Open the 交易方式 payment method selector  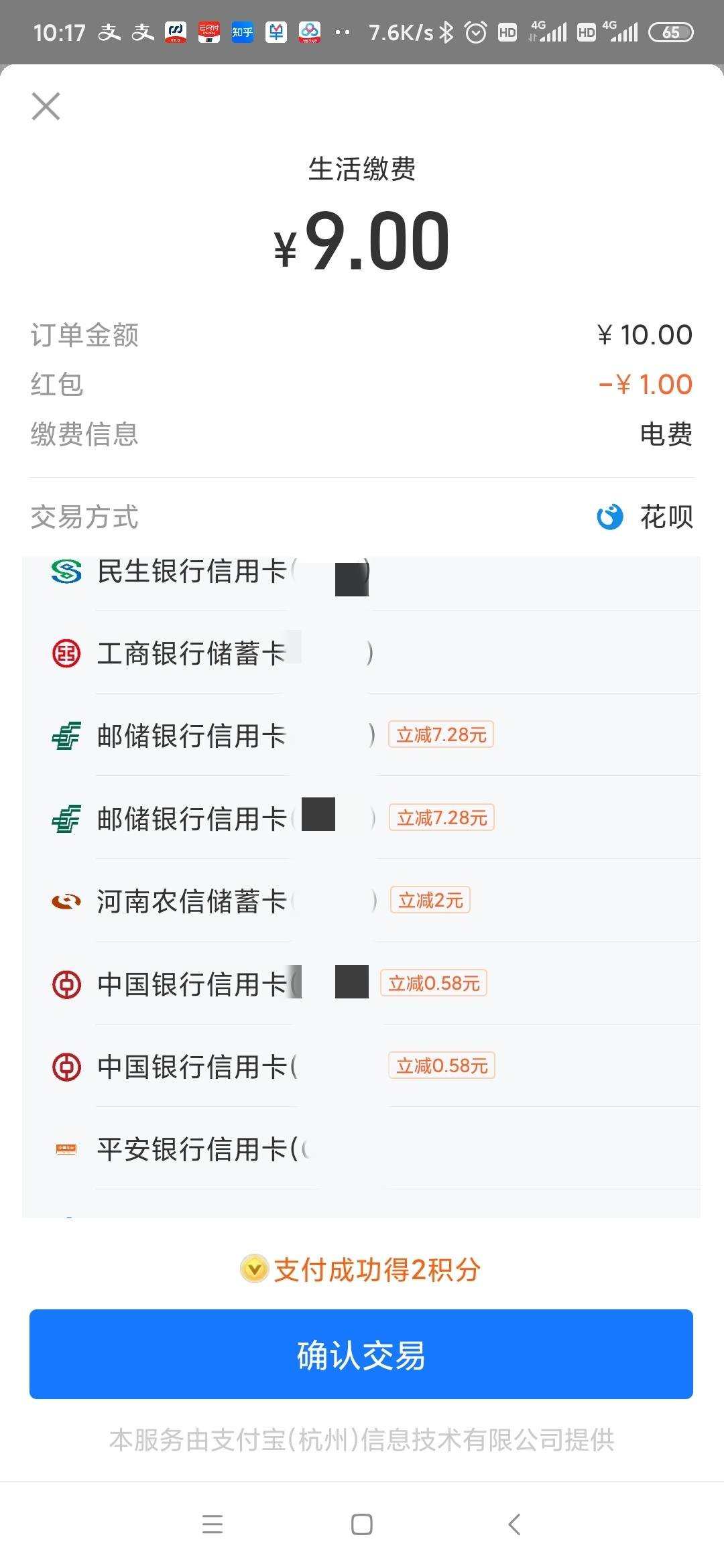click(x=362, y=517)
